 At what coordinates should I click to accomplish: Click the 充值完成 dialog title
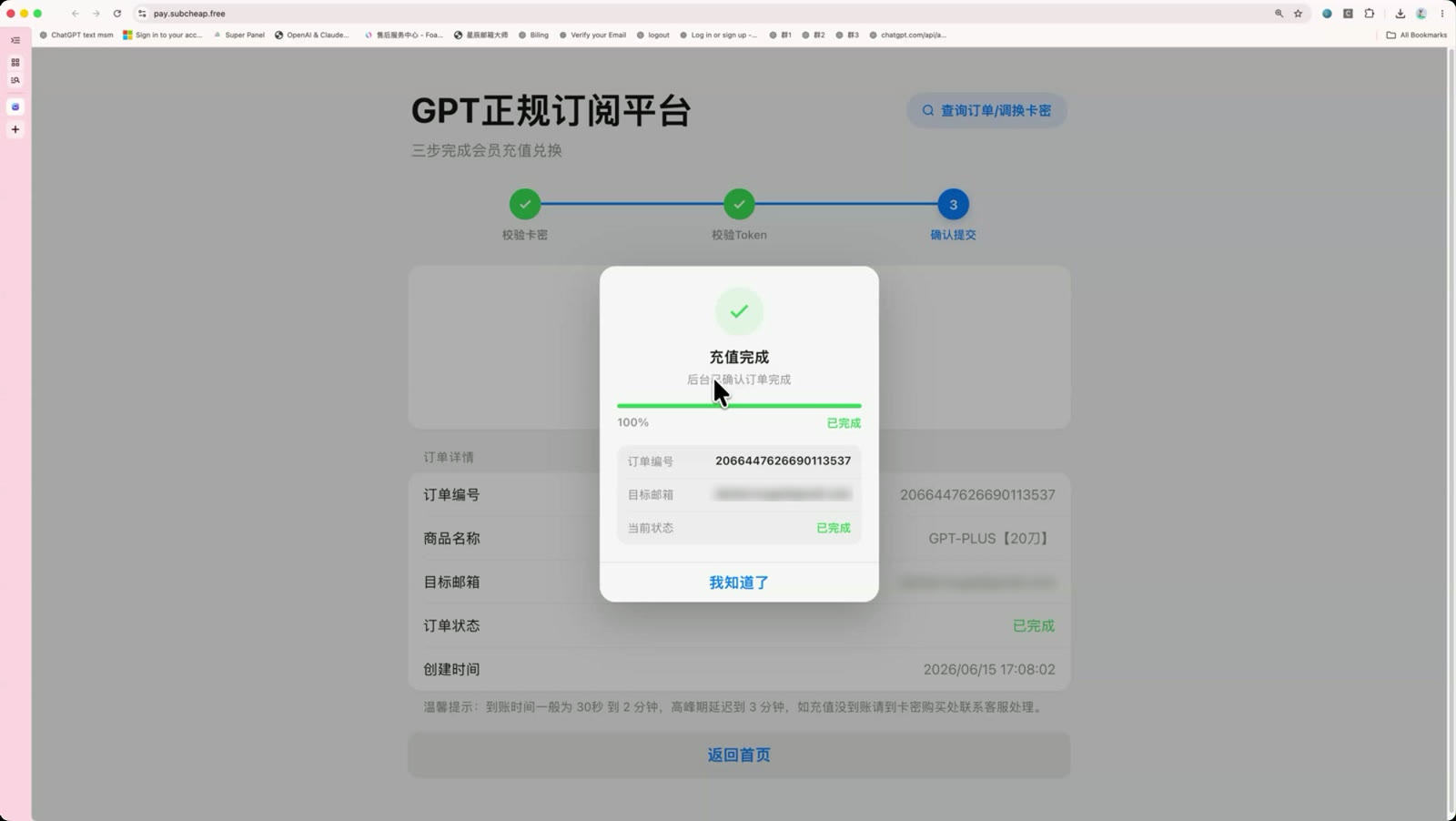tap(739, 357)
